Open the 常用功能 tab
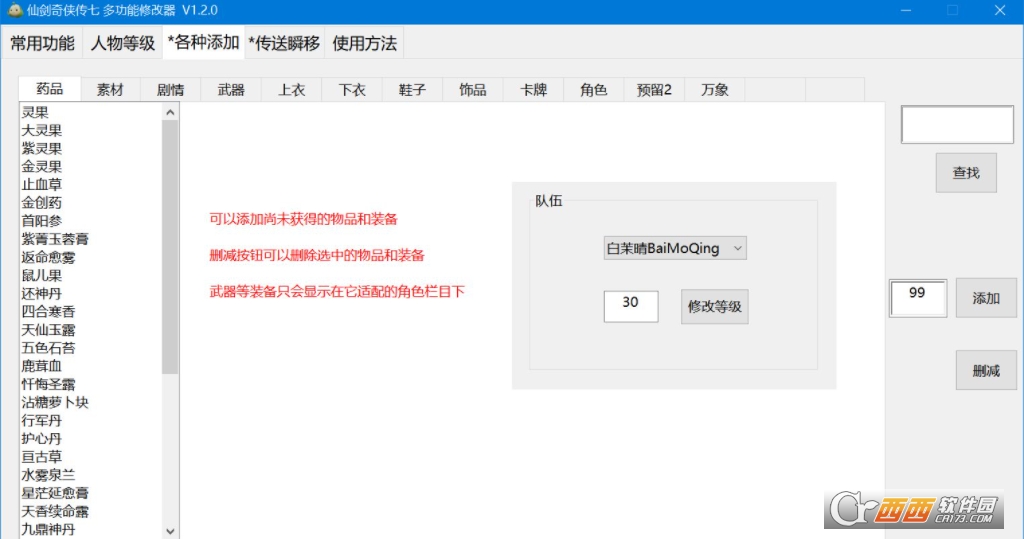 [x=42, y=43]
